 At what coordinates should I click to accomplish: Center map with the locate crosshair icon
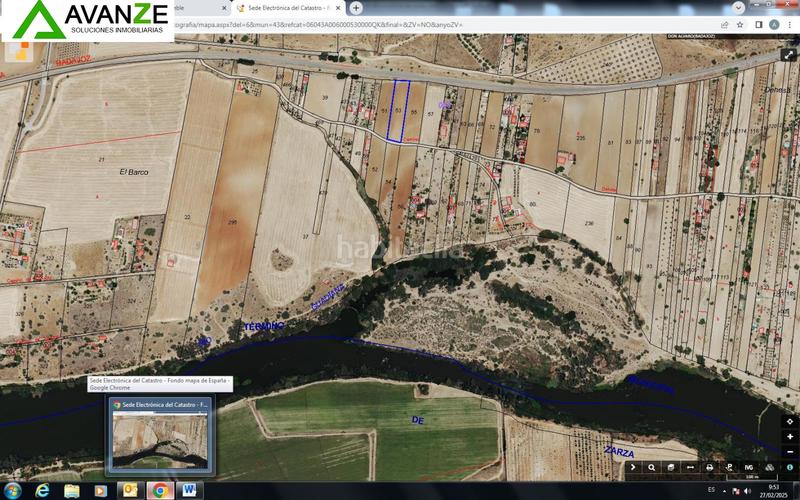[790, 422]
